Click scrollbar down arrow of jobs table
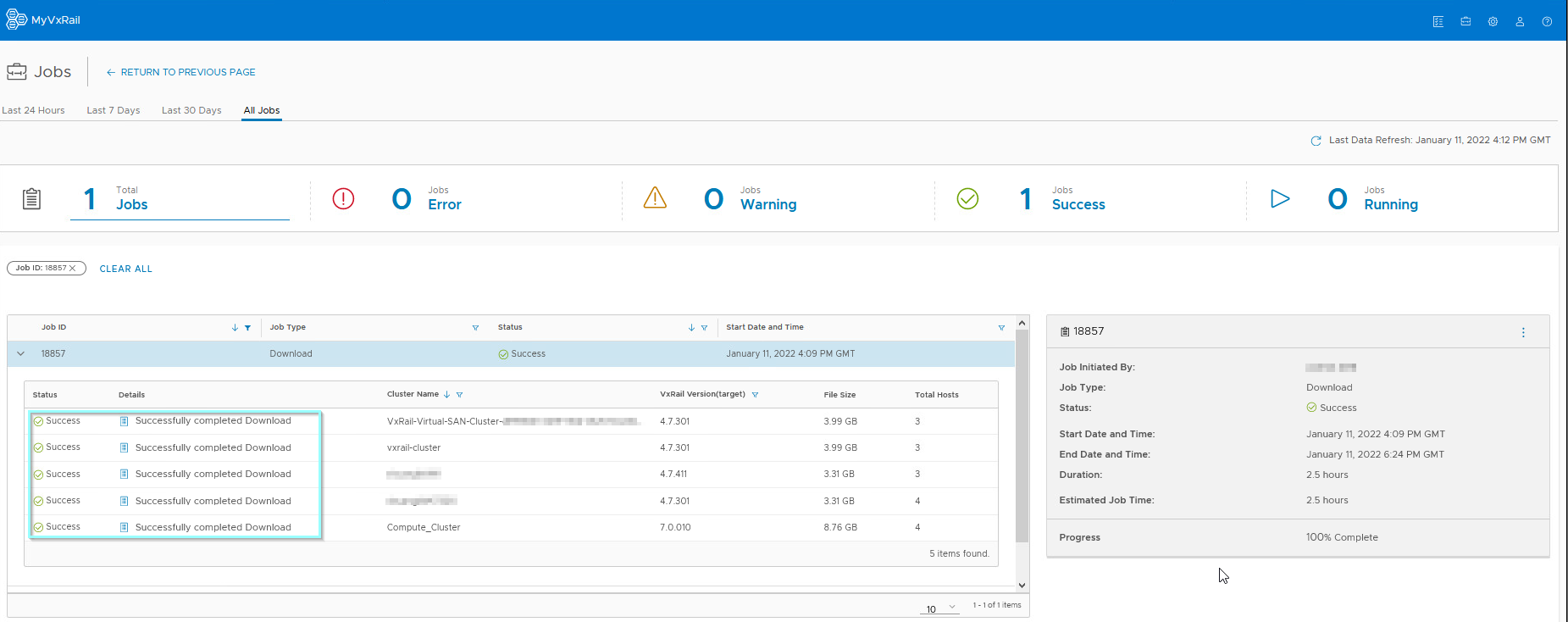This screenshot has width=1568, height=622. click(x=1022, y=585)
